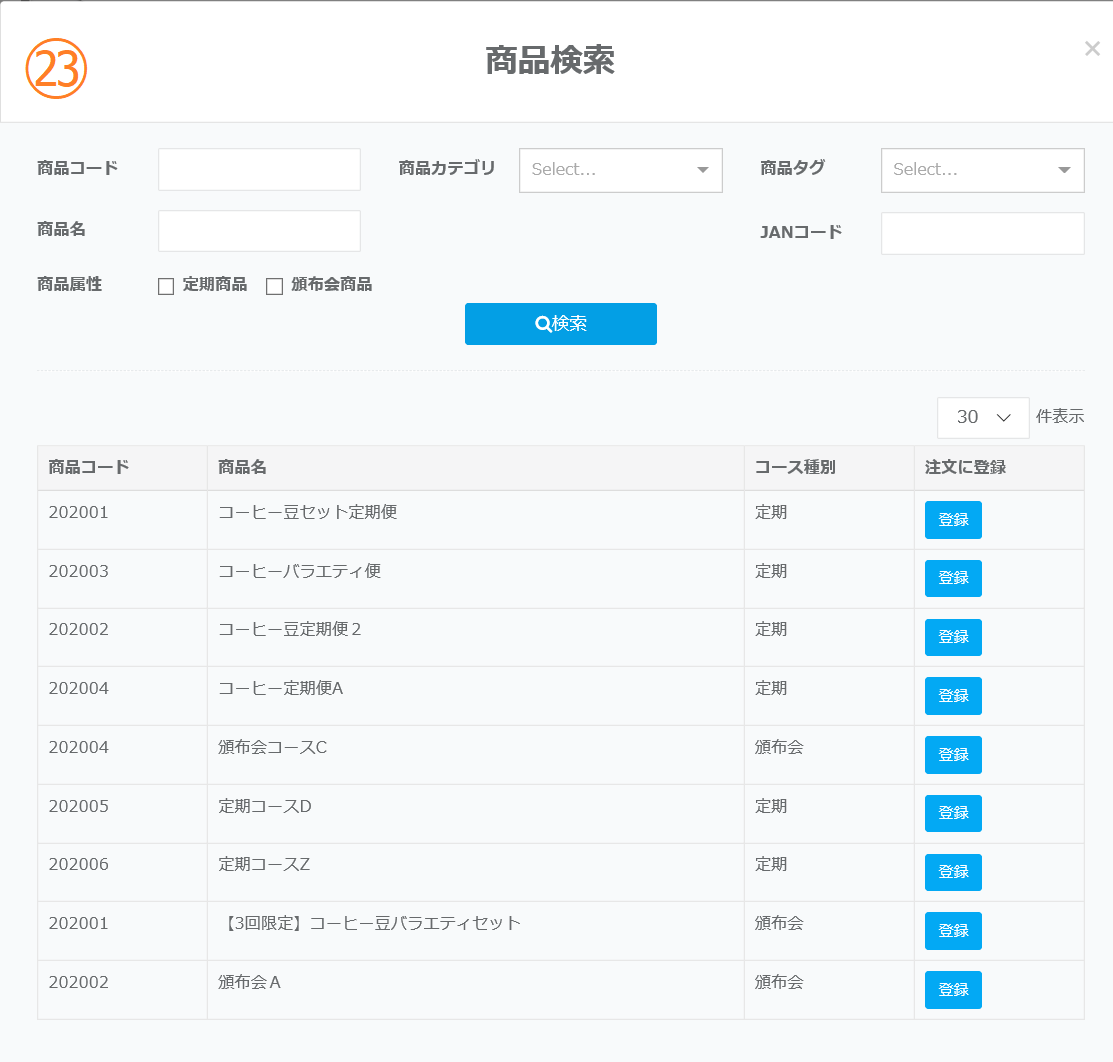Click 登録 for 頒布会Ａ row
1113x1062 pixels.
953,990
